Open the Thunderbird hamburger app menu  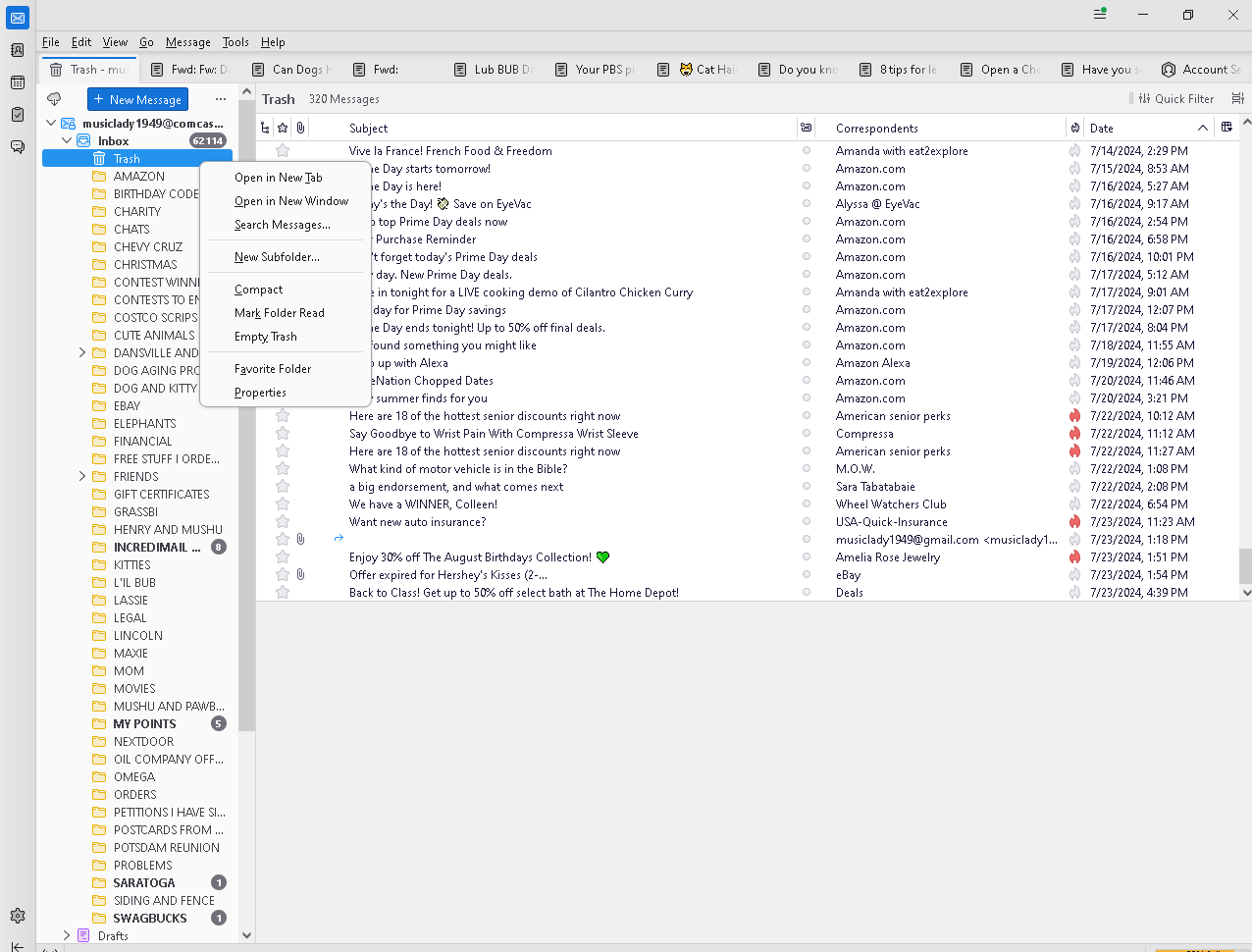click(1100, 15)
